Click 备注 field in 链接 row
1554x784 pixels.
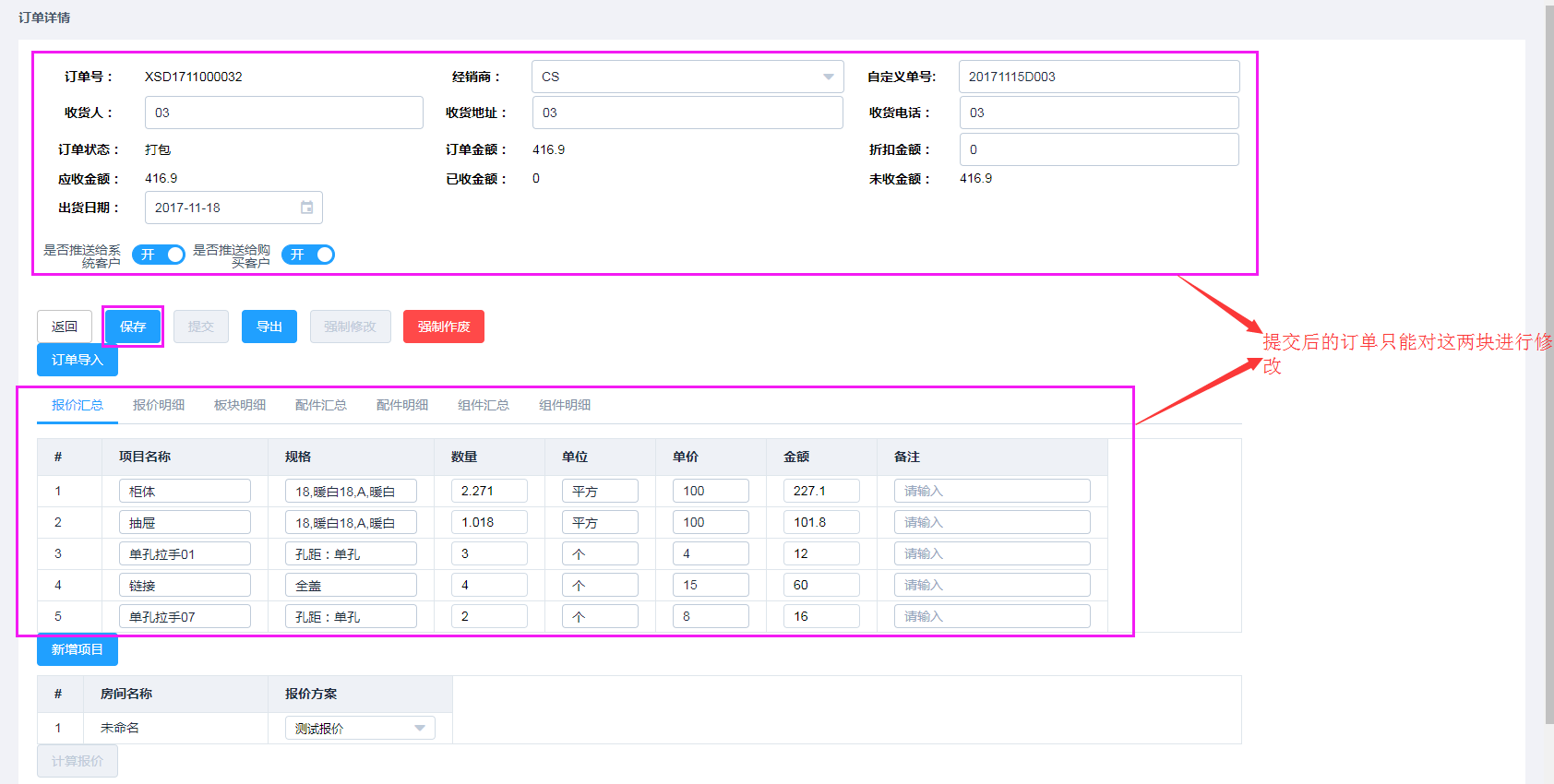tap(992, 585)
